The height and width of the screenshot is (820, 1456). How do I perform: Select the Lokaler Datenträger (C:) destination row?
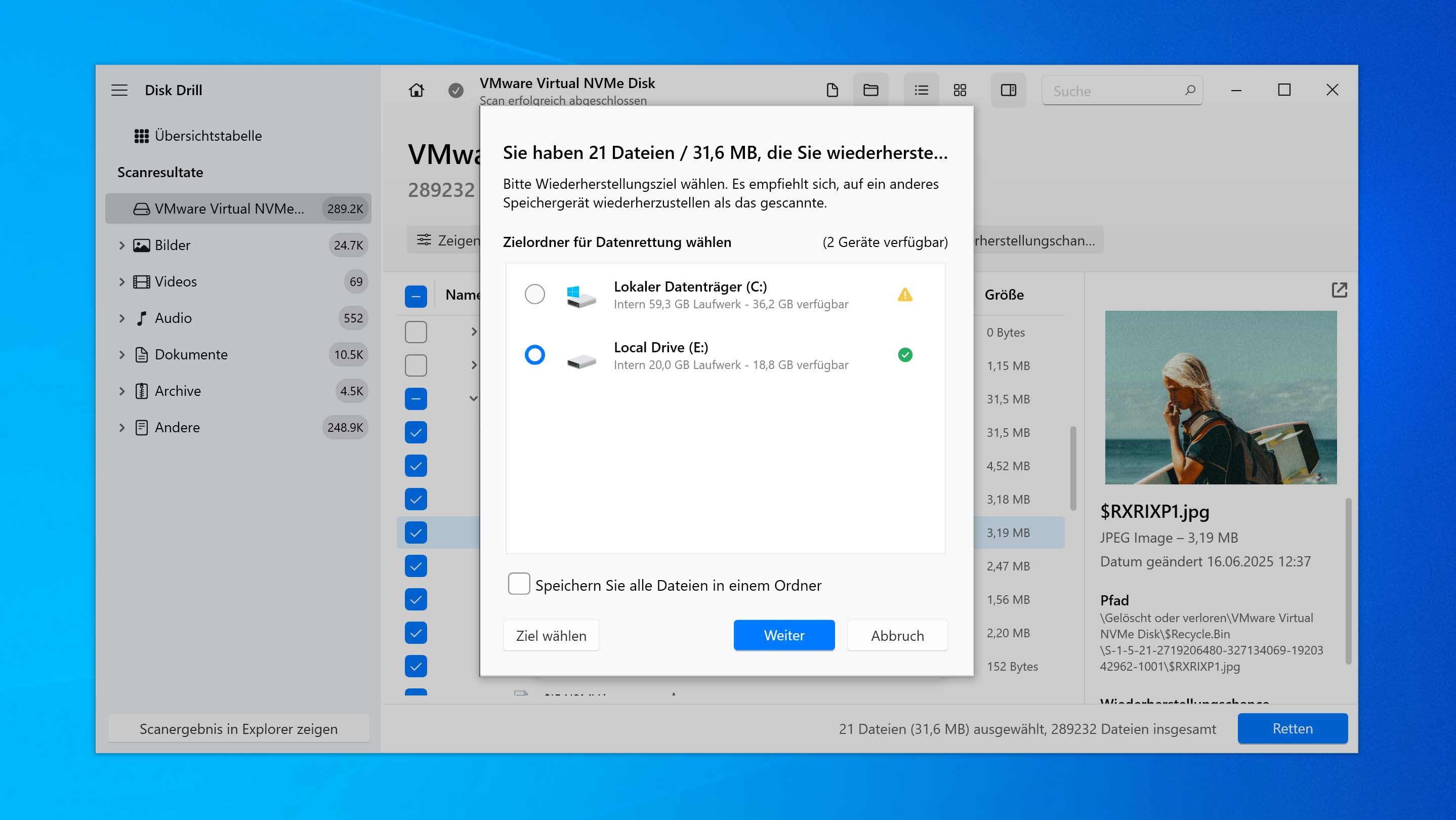click(725, 295)
